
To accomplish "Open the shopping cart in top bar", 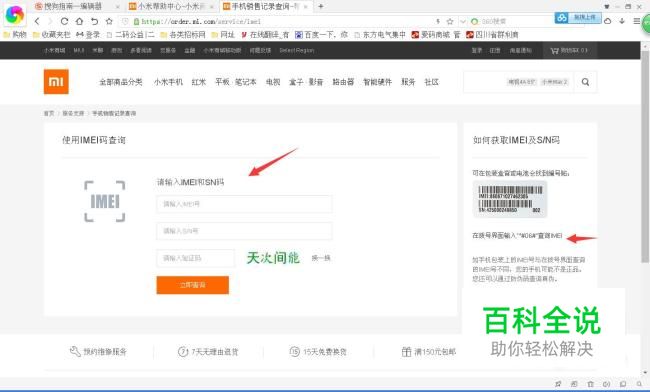I will click(569, 51).
